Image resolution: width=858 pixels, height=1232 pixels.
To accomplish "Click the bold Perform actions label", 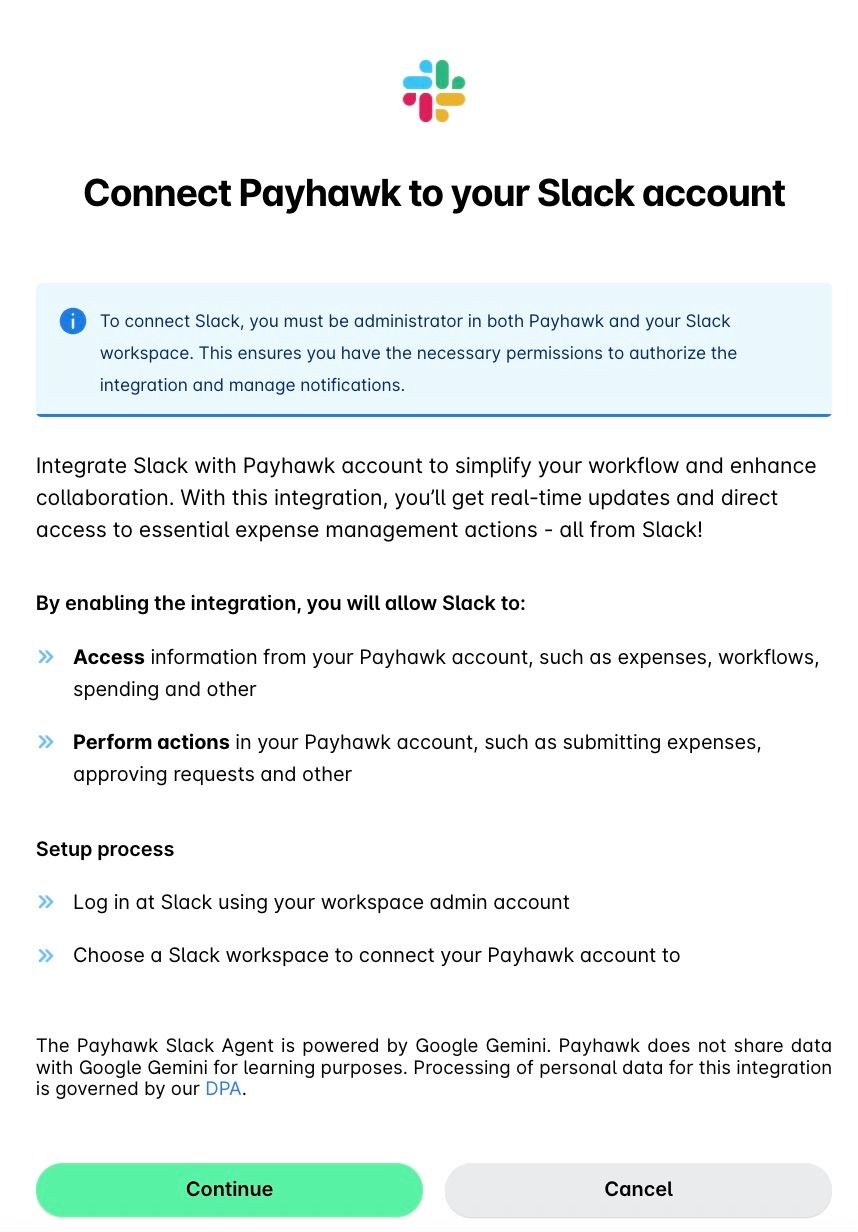I will click(151, 741).
